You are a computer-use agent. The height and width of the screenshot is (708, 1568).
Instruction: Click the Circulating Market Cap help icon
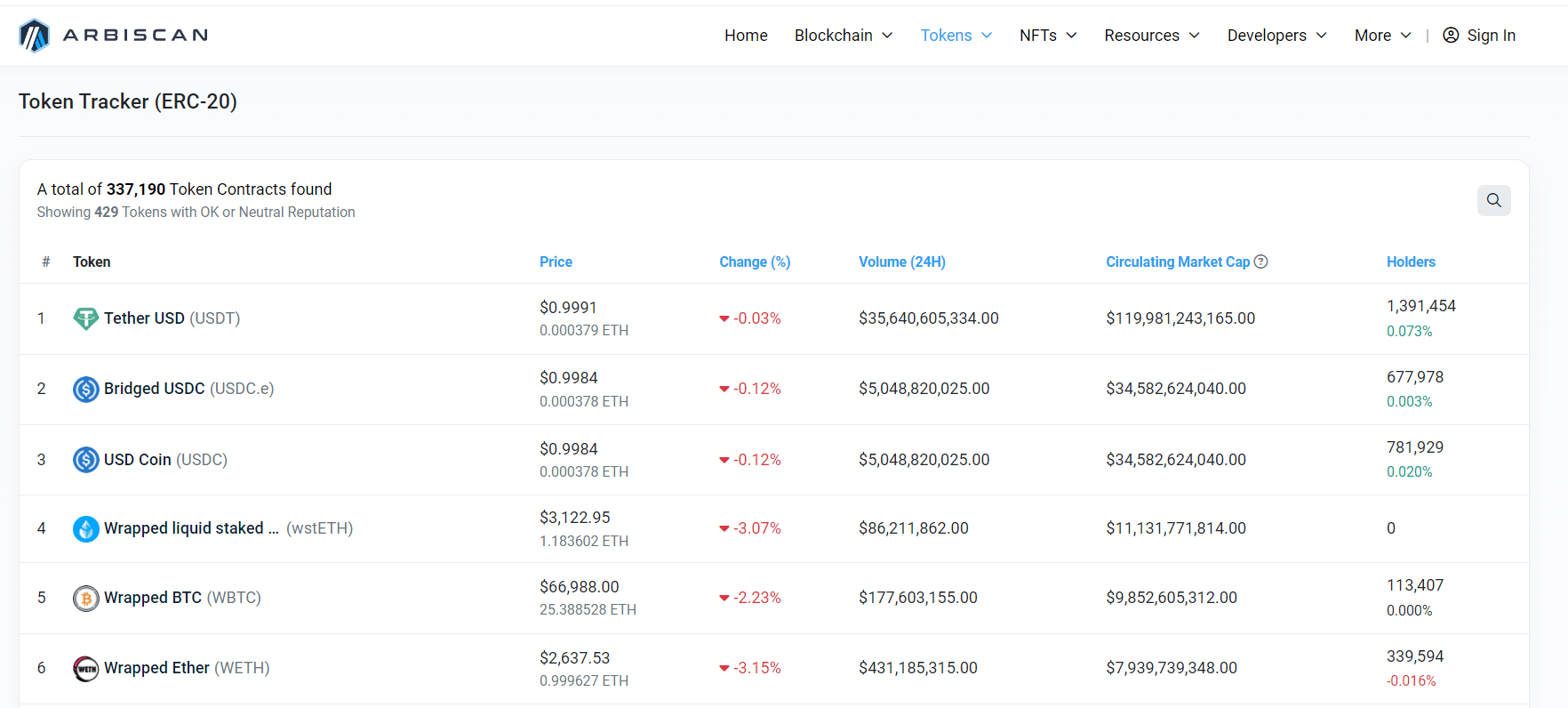point(1260,261)
